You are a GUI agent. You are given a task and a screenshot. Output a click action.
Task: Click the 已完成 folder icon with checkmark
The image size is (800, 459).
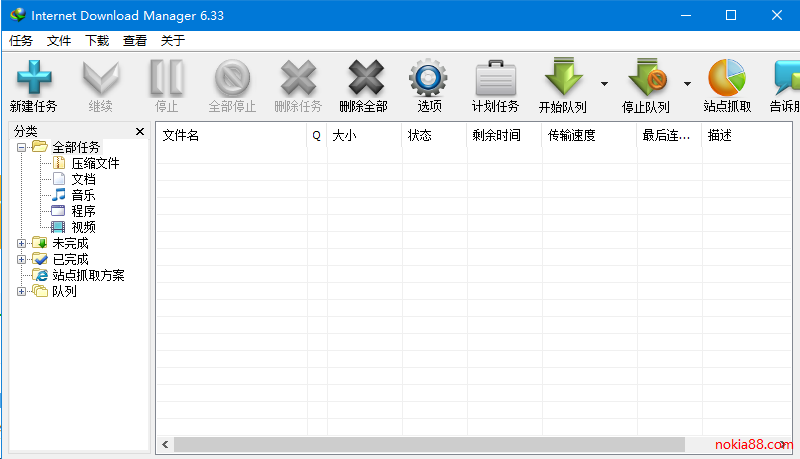pos(40,259)
